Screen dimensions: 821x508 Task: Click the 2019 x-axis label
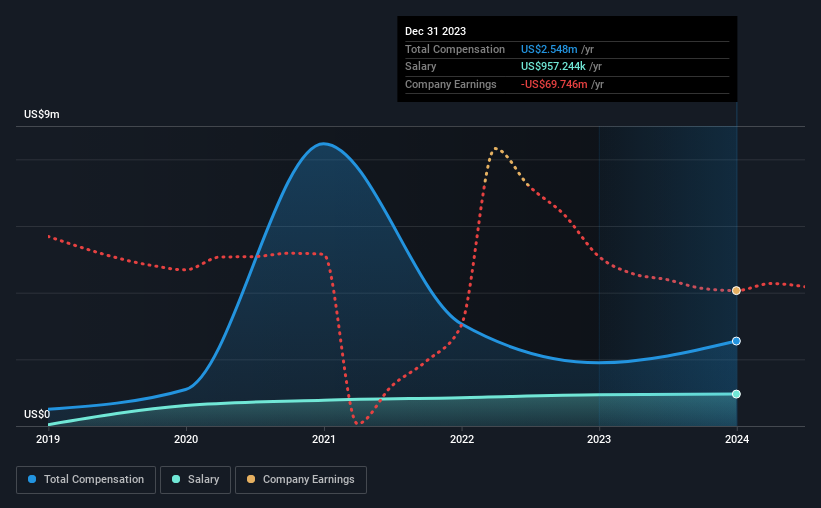[48, 439]
